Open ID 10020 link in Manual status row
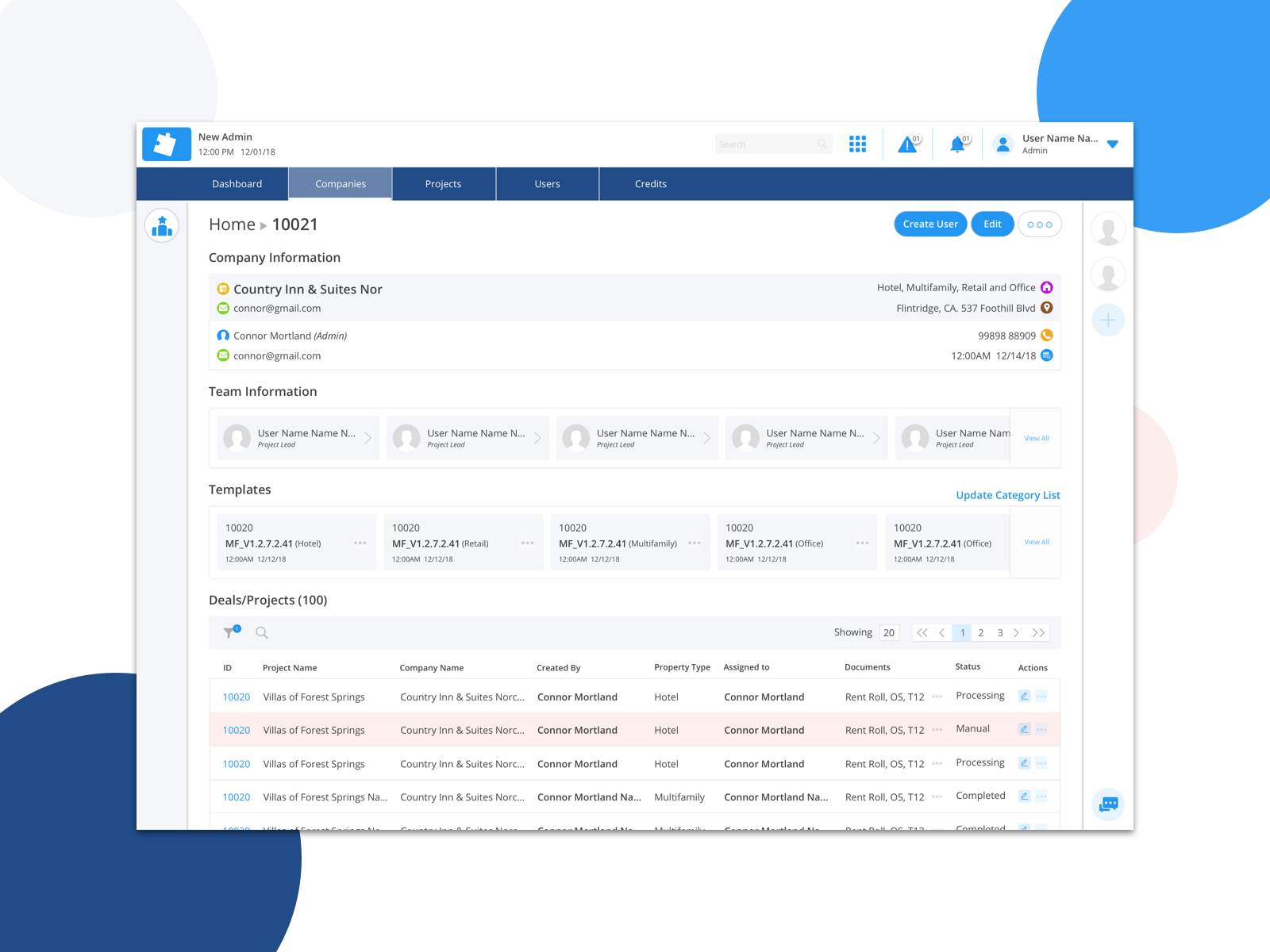1270x952 pixels. (237, 731)
